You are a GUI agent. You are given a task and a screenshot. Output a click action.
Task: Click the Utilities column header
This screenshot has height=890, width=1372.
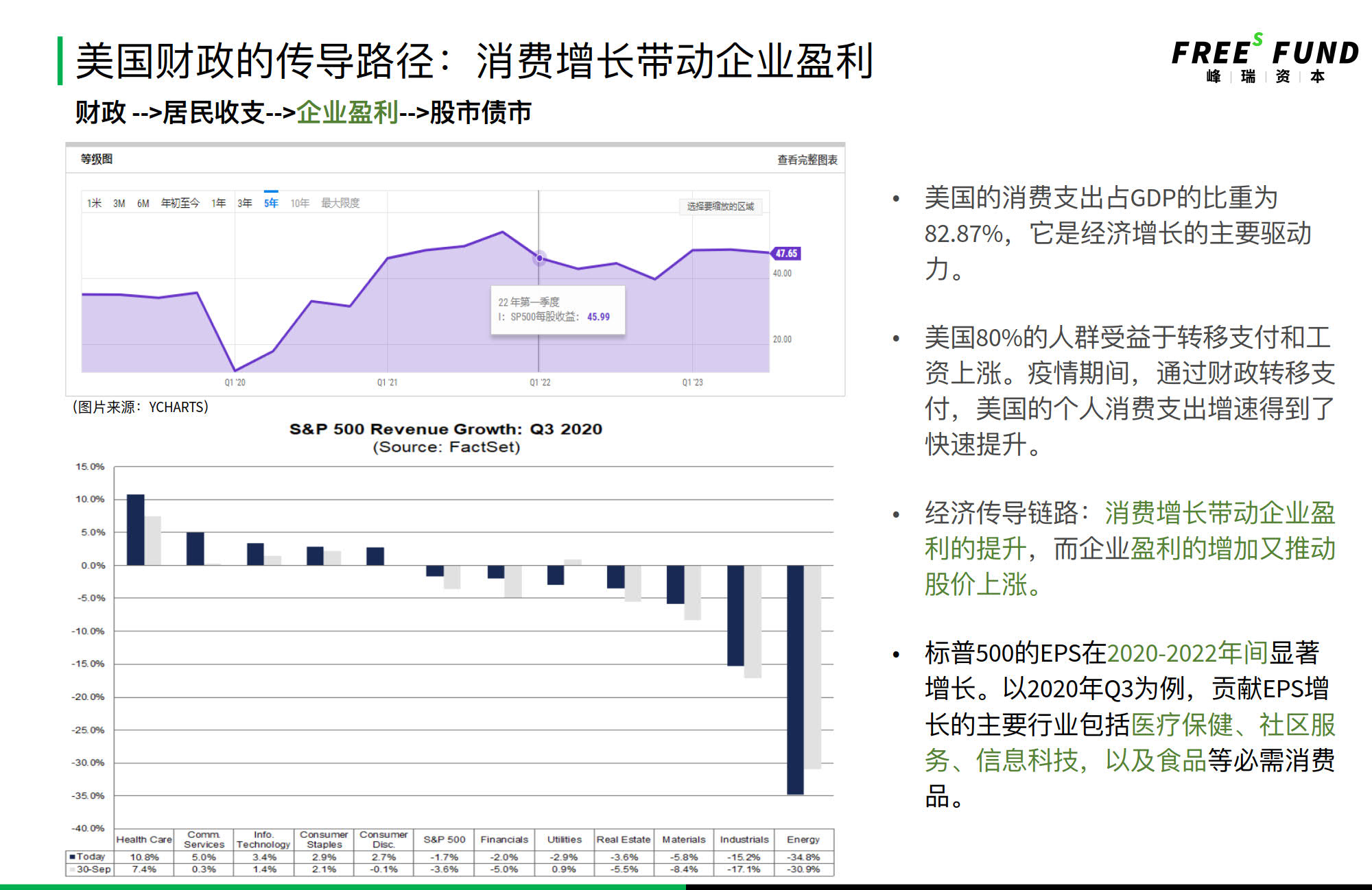tap(564, 839)
